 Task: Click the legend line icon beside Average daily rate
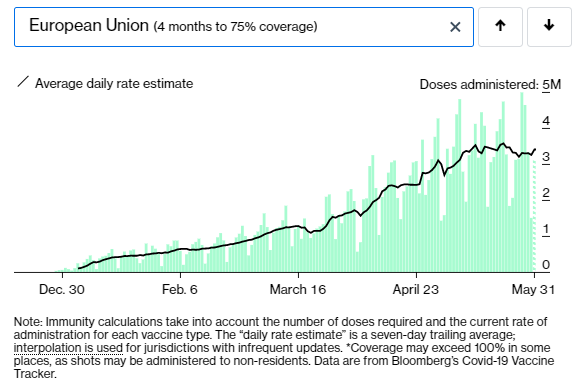point(23,82)
